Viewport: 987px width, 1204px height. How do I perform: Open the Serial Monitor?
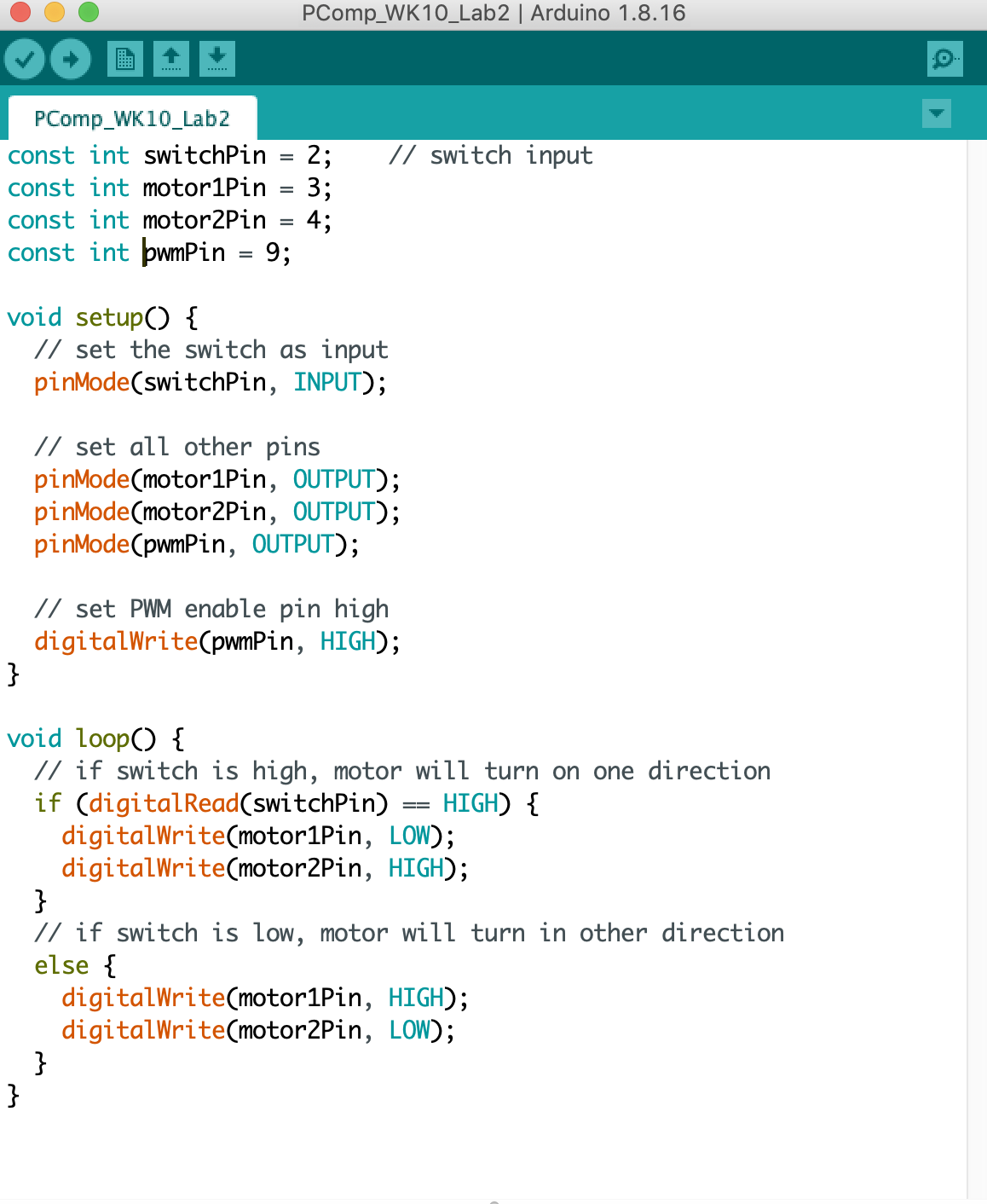click(944, 59)
